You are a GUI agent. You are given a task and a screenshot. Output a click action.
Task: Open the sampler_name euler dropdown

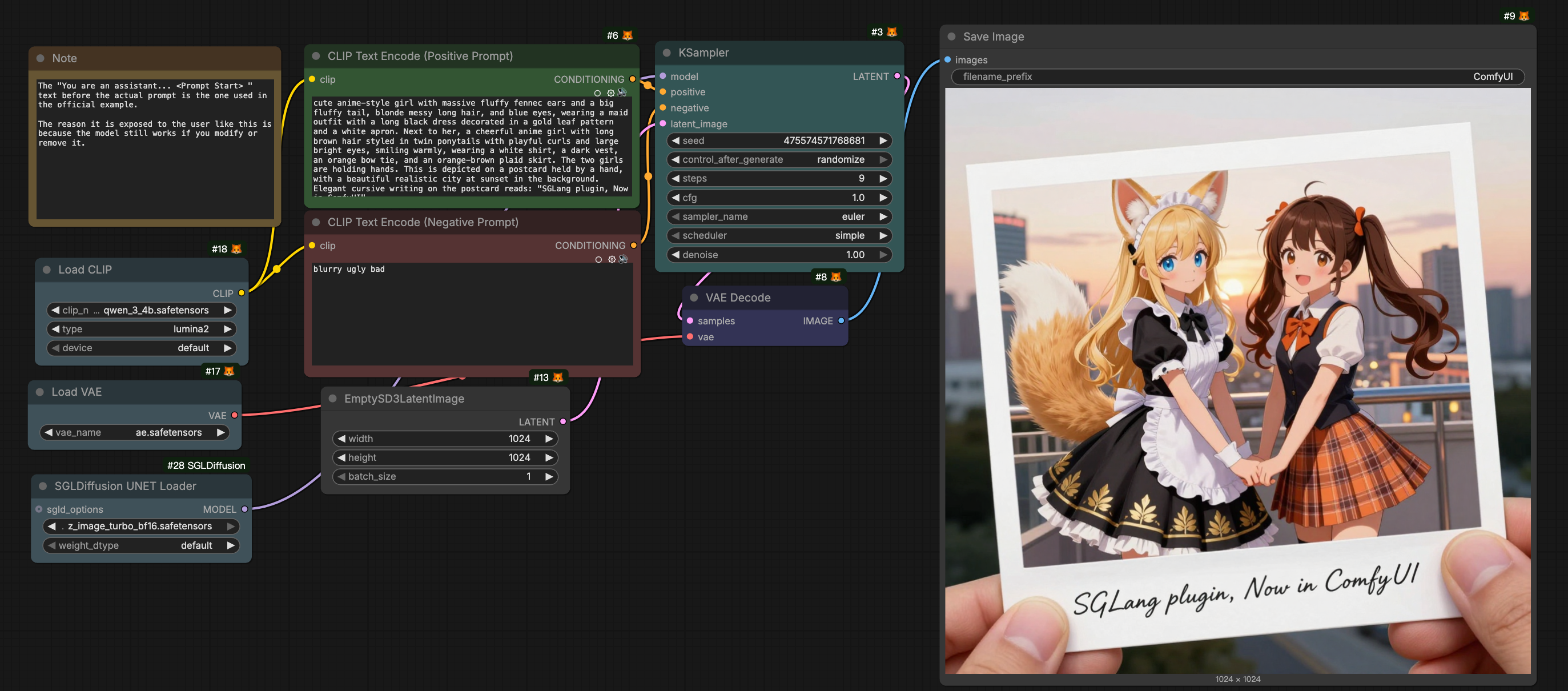[x=779, y=217]
